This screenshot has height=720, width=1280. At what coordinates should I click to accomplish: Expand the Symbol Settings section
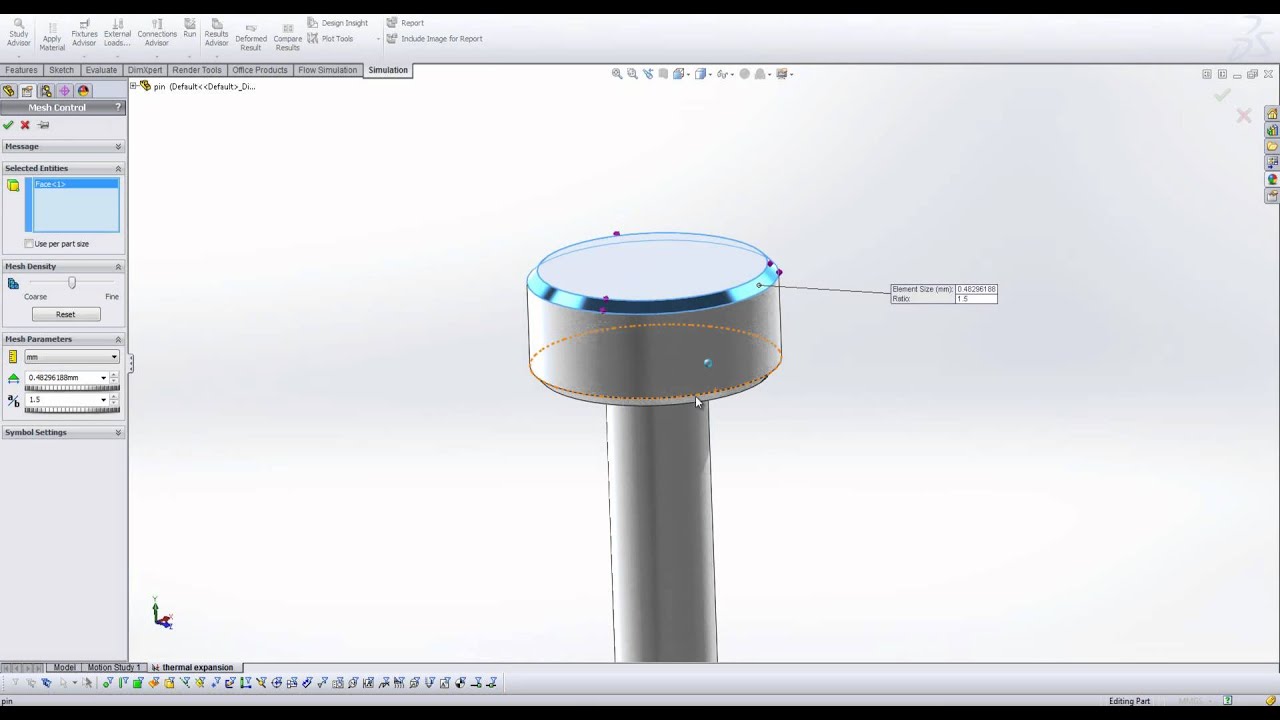118,433
